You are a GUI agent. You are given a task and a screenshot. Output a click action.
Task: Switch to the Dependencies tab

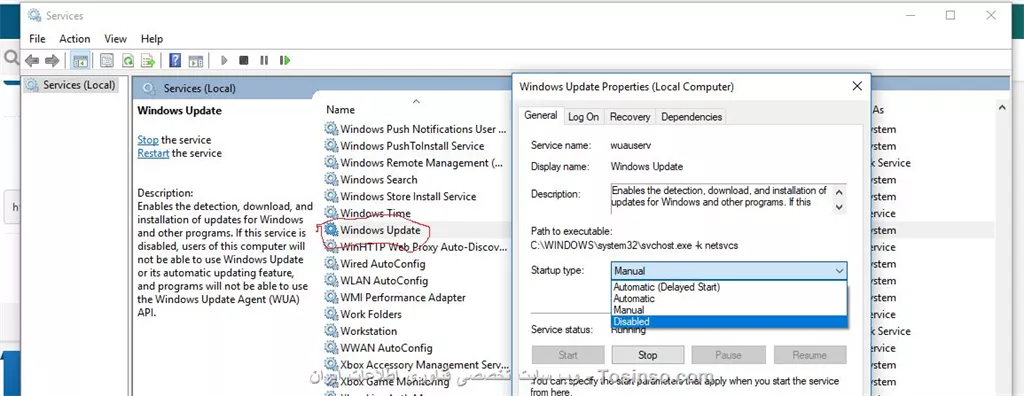[692, 117]
